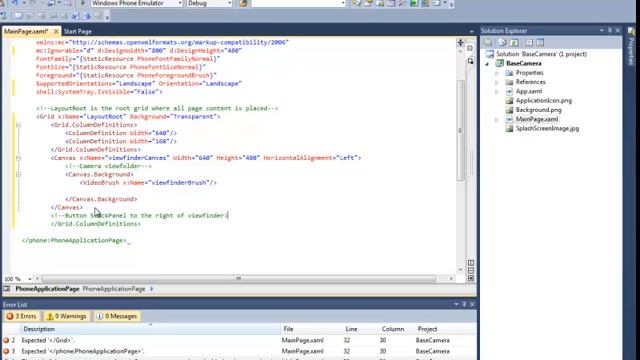Select the BaseCamera project
Screen dimensions: 640x360
tap(523, 64)
